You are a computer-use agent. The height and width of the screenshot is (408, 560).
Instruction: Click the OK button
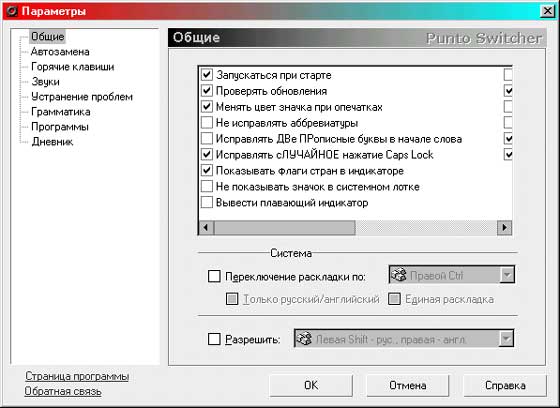311,385
